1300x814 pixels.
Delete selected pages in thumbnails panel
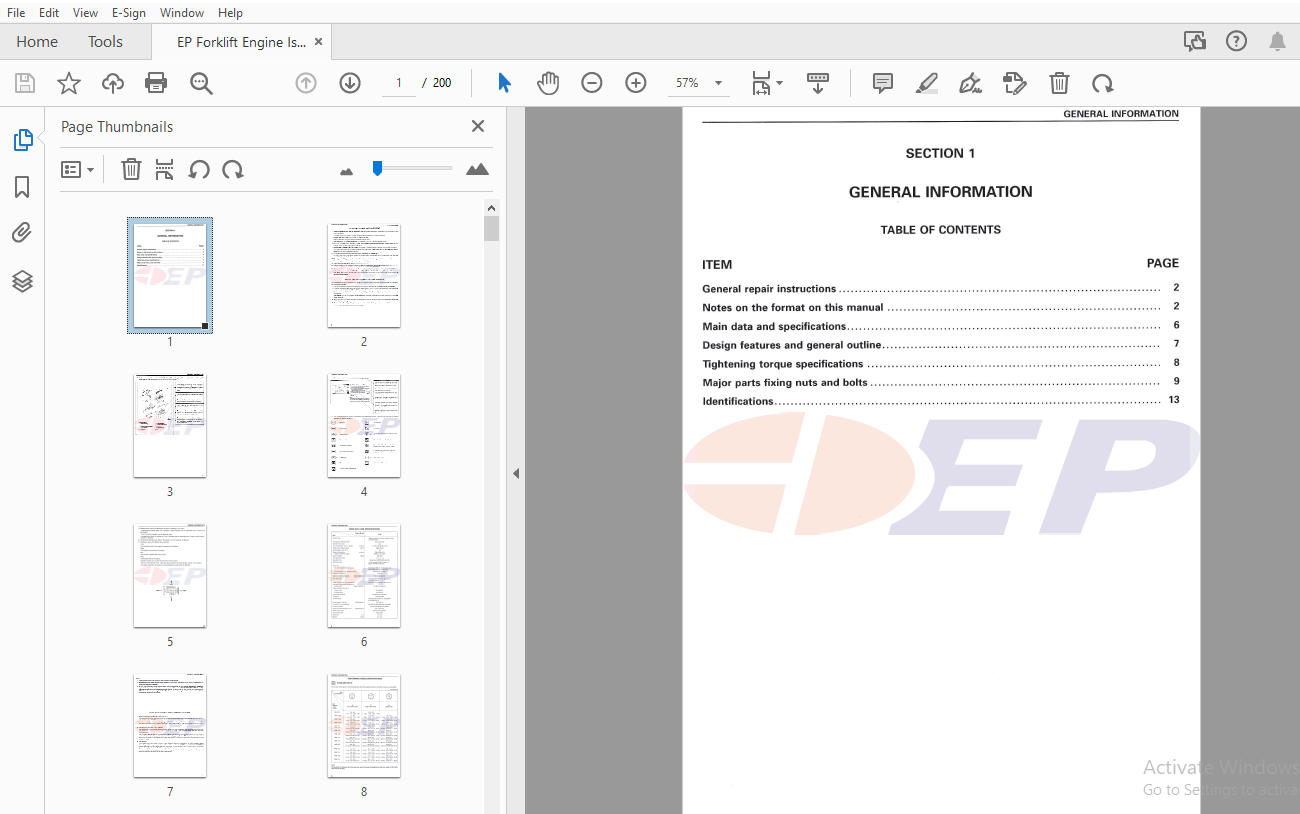[131, 169]
